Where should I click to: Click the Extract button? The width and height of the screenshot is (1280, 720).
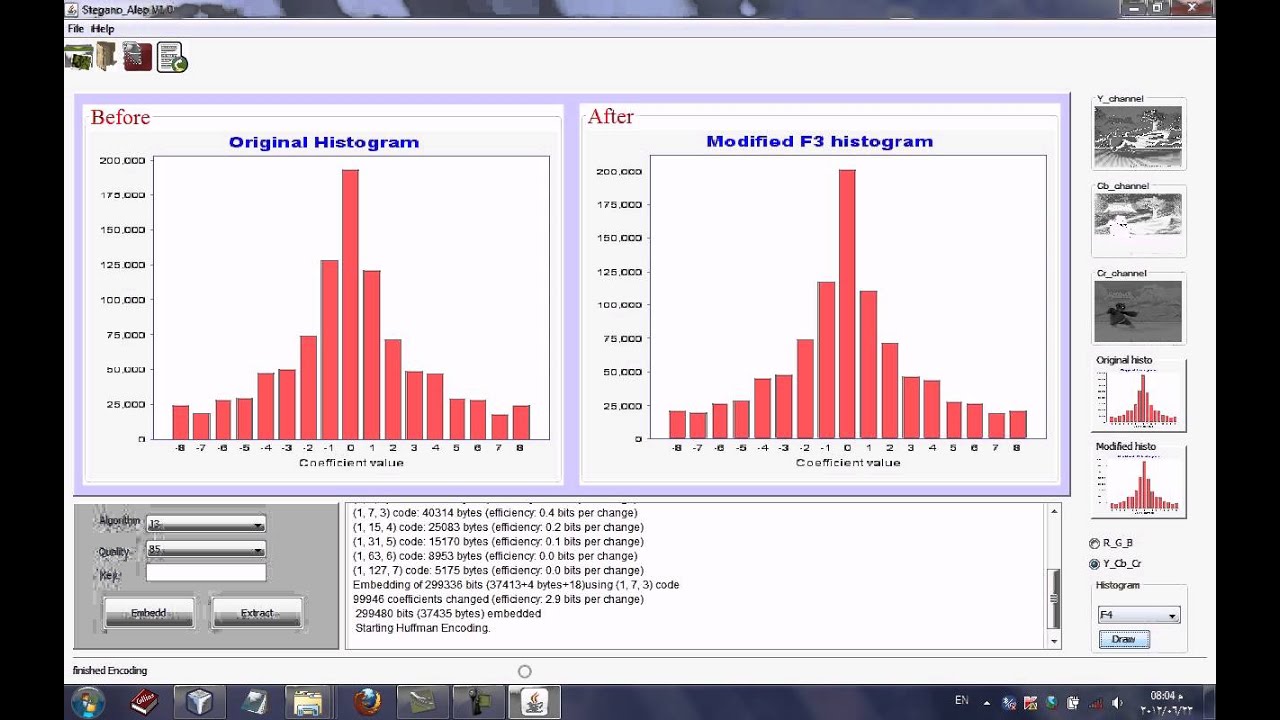point(257,613)
